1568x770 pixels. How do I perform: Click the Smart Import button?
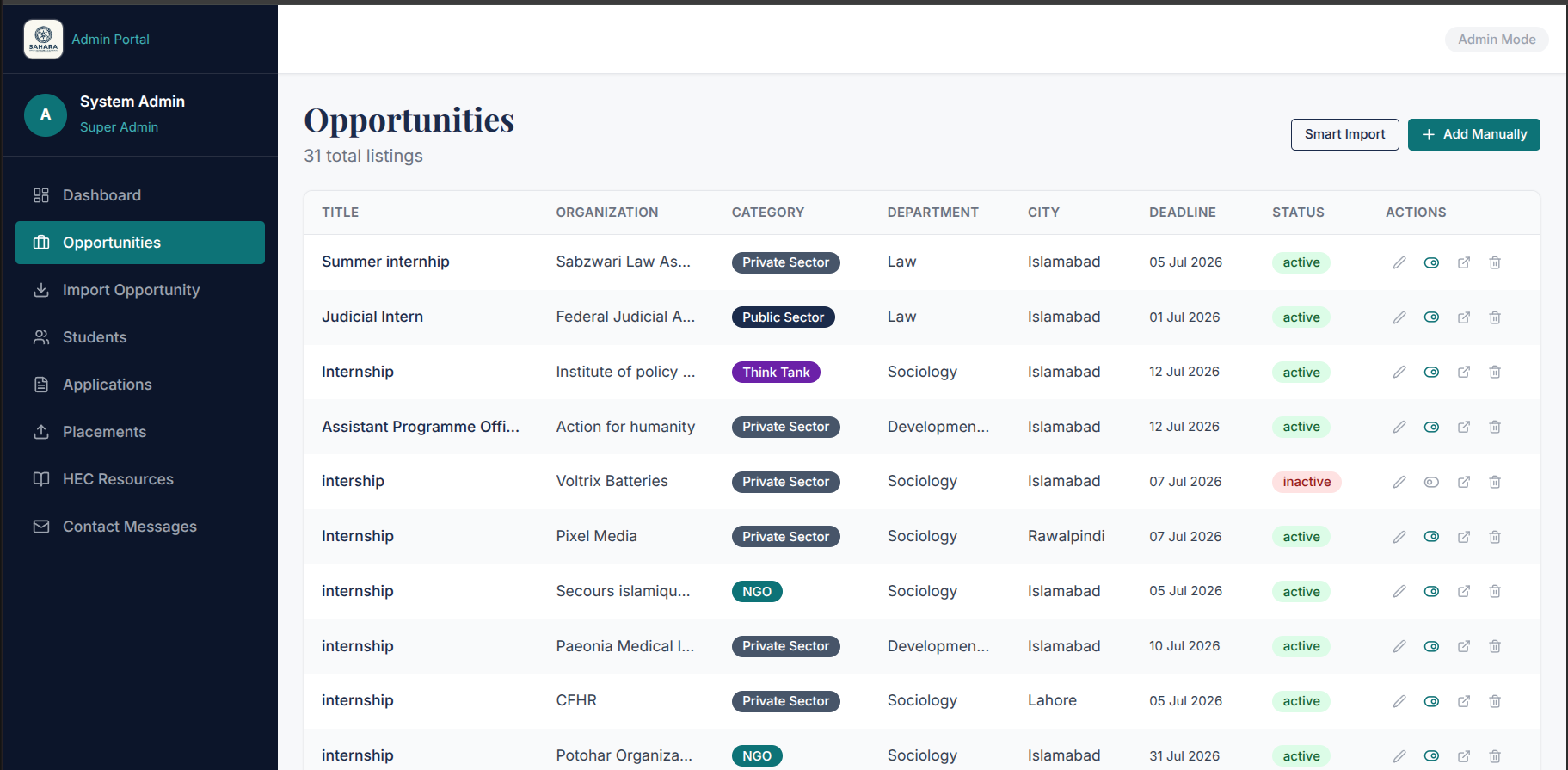tap(1344, 134)
